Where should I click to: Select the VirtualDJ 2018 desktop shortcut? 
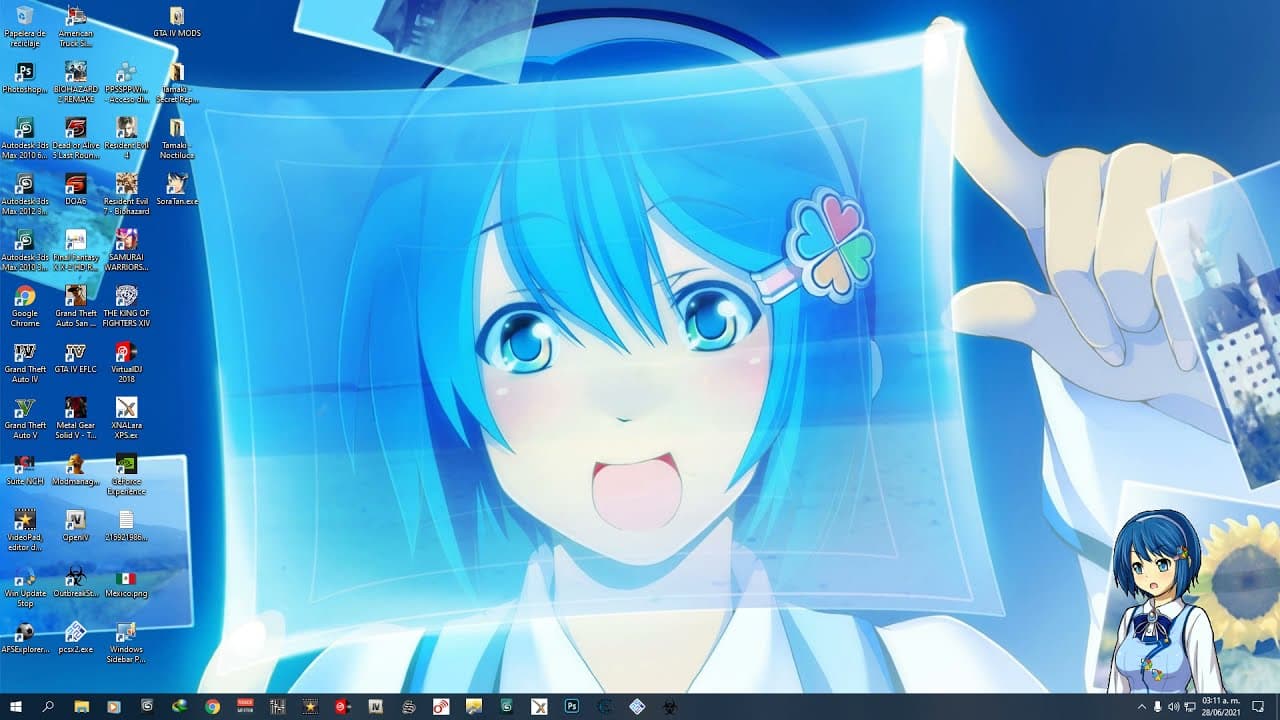[x=127, y=363]
